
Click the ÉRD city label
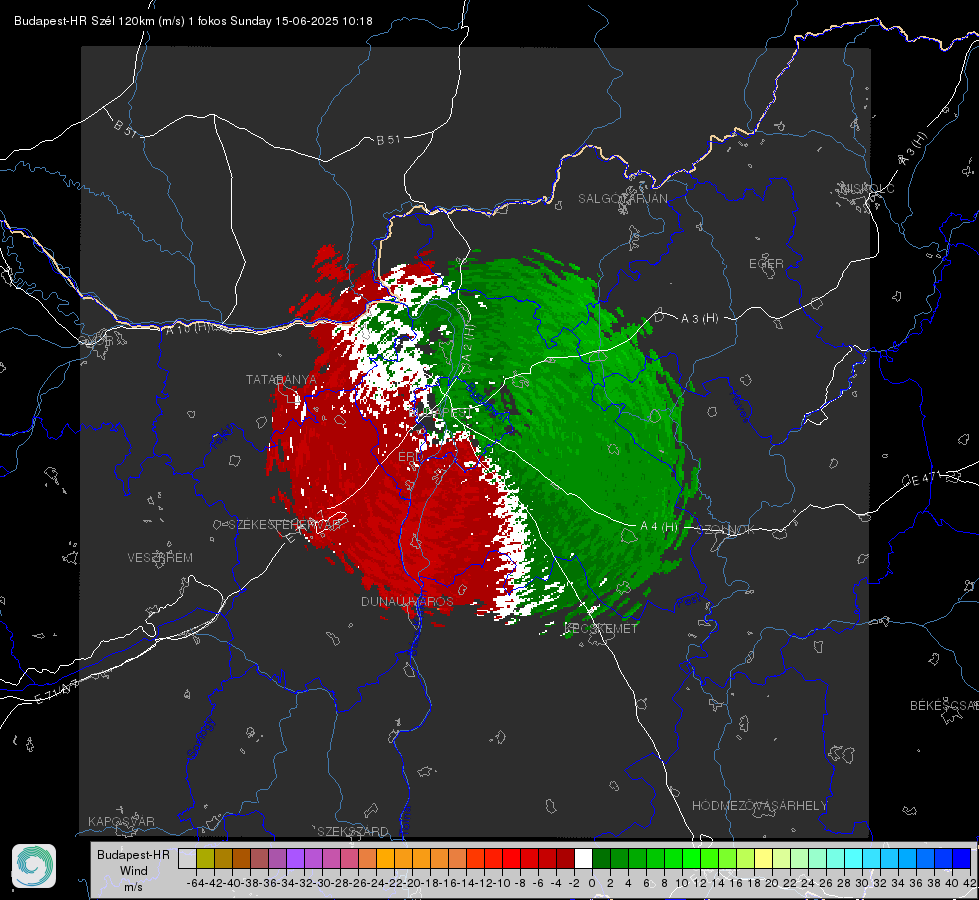click(408, 457)
